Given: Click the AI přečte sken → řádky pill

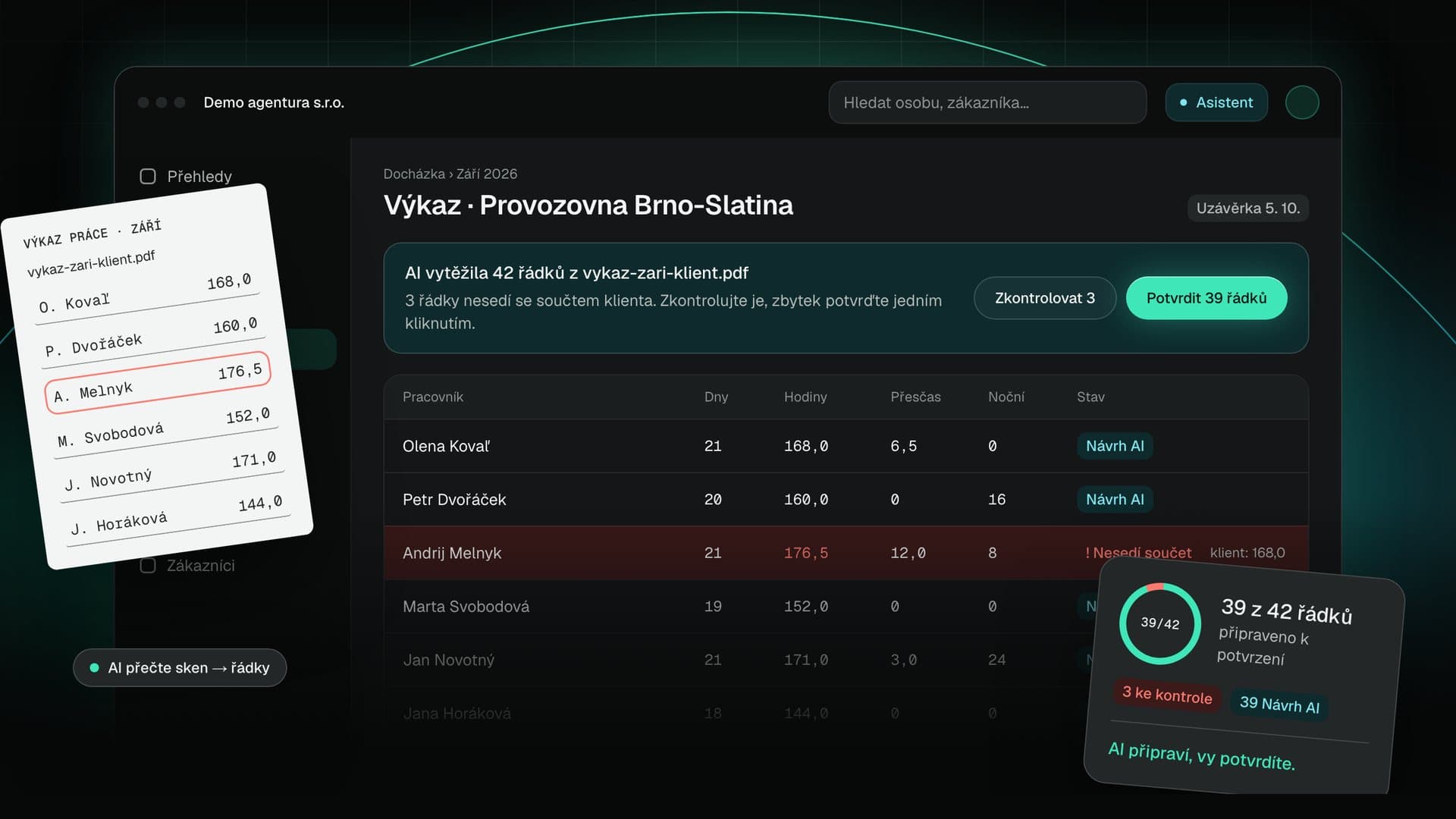Looking at the screenshot, I should pos(180,668).
